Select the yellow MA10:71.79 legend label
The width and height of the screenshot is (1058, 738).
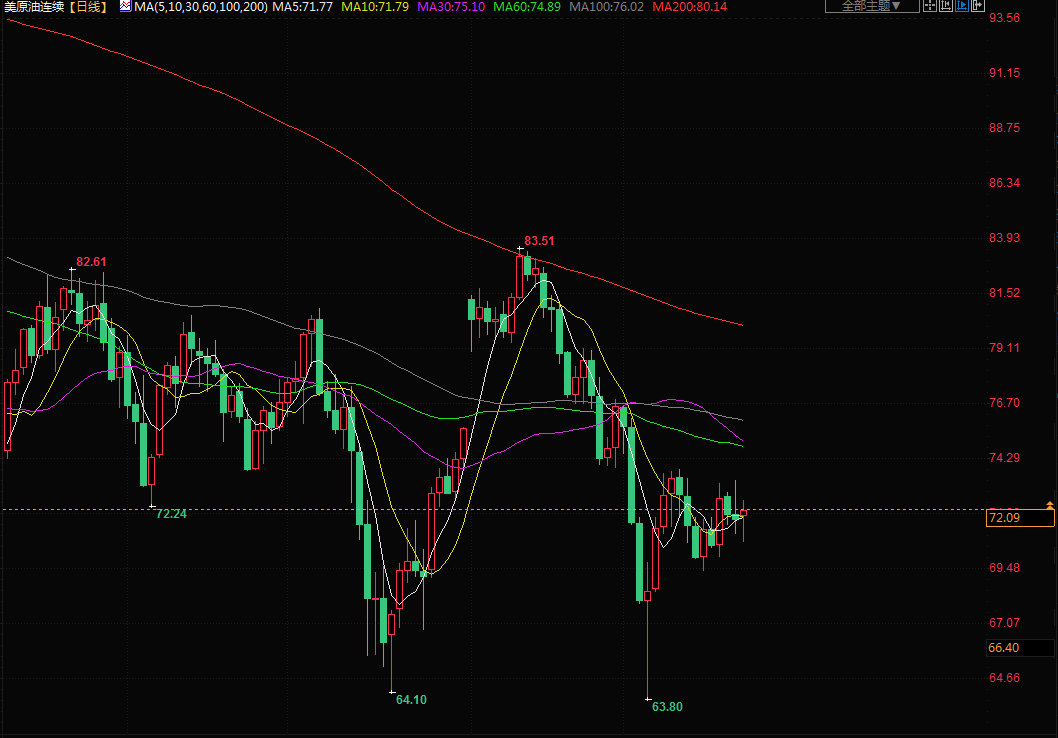coord(375,7)
